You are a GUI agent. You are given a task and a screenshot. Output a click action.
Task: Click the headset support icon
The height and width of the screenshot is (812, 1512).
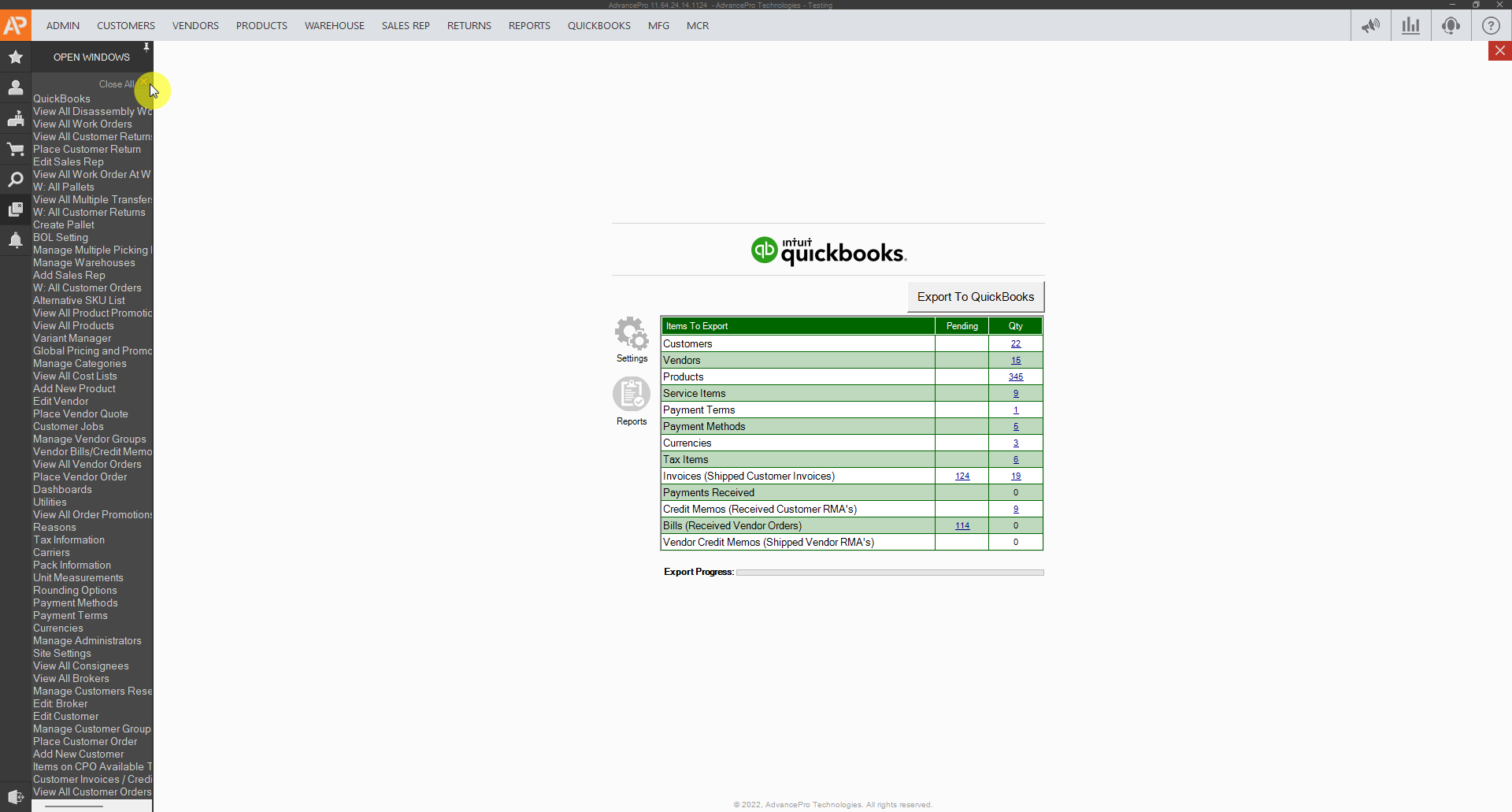(1451, 25)
